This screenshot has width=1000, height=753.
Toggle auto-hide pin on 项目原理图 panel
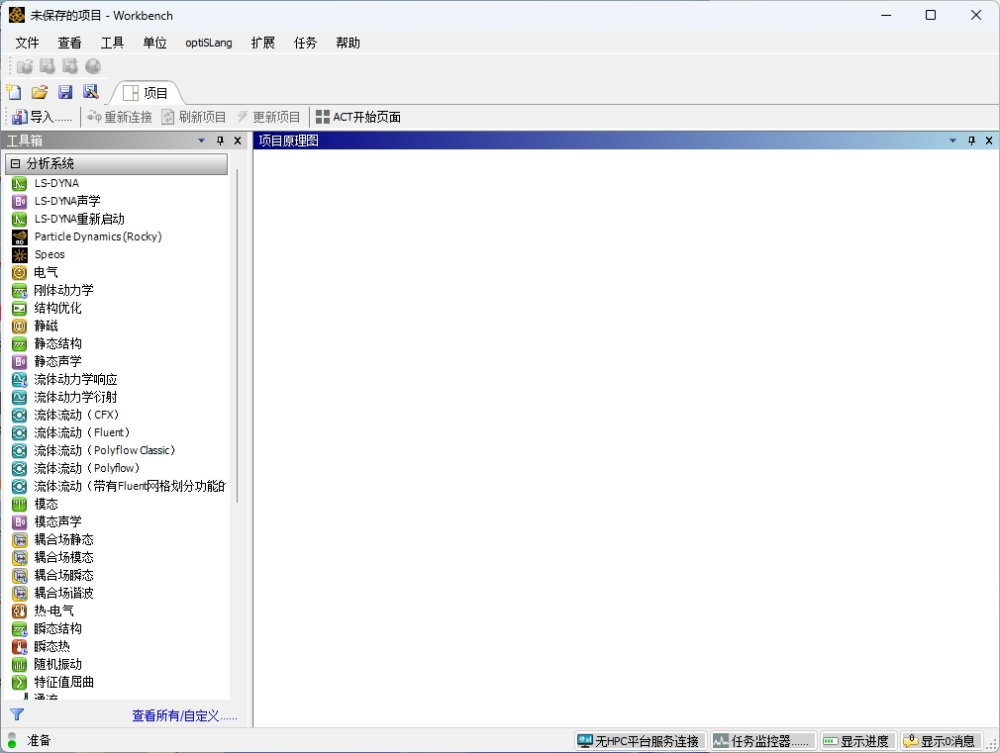971,141
